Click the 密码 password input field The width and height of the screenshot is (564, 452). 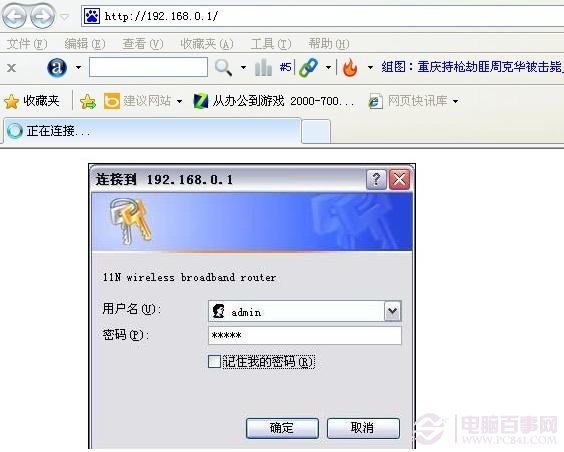(305, 335)
